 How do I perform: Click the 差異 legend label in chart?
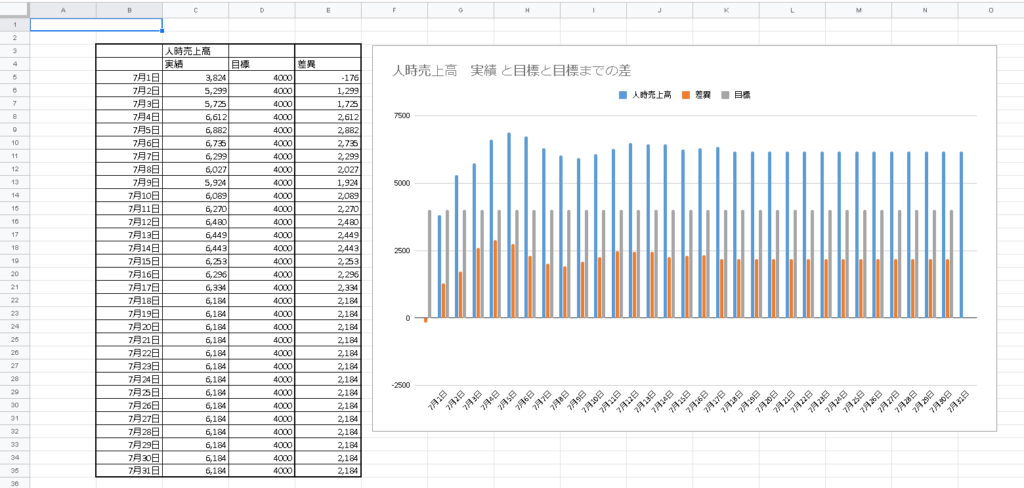pyautogui.click(x=703, y=95)
